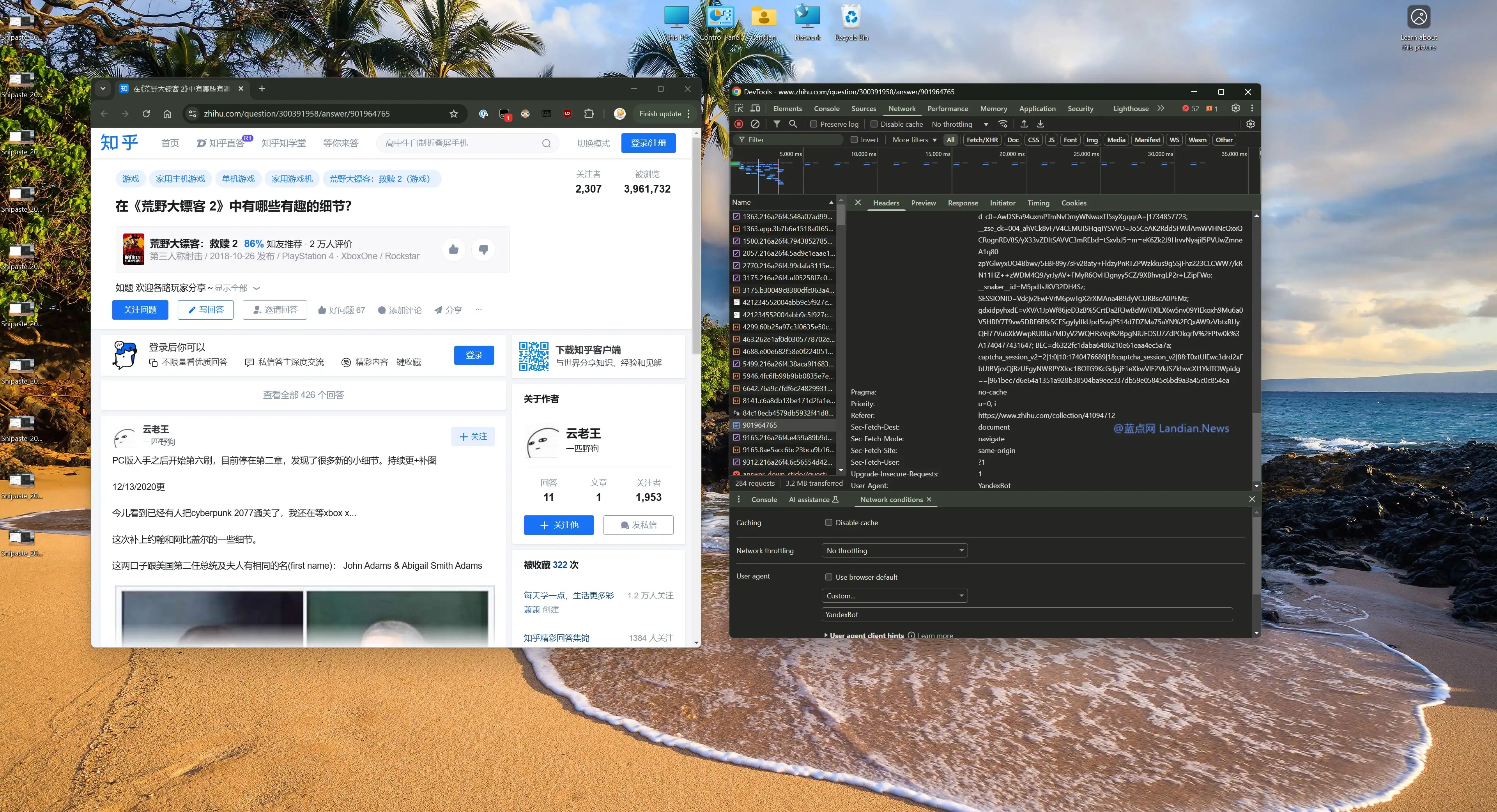Click 查看全部 426 个回答 link
Image resolution: width=1497 pixels, height=812 pixels.
click(x=303, y=395)
